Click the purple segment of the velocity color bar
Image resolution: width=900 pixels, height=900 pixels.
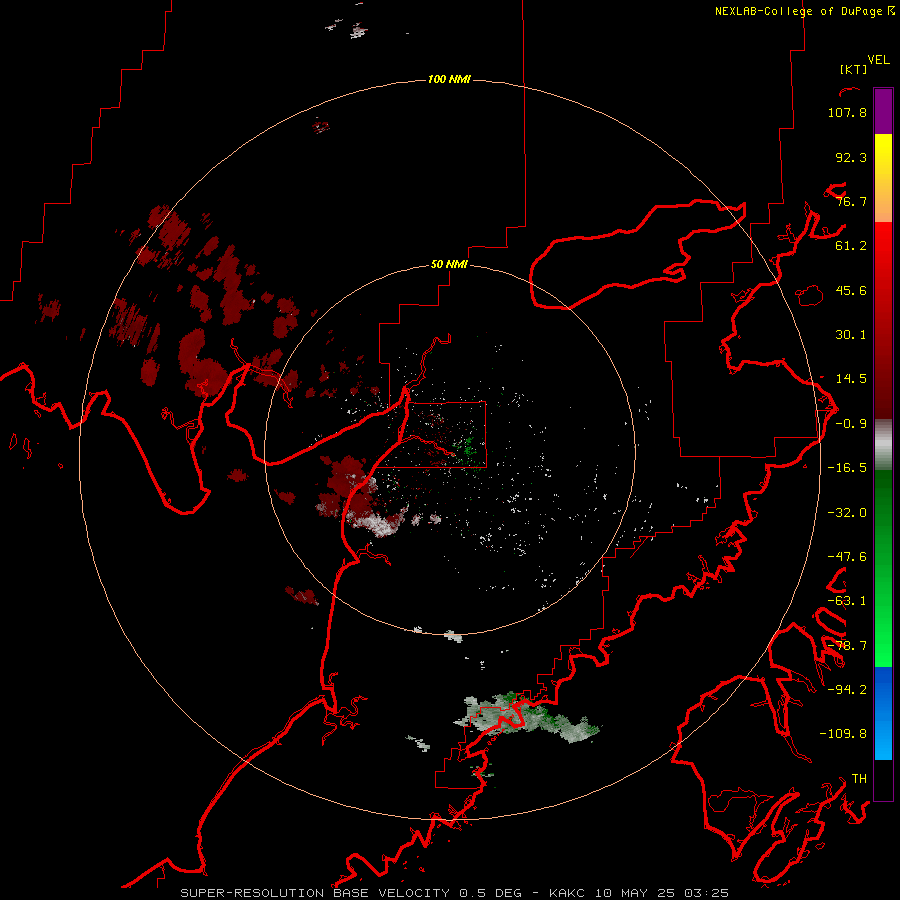(x=883, y=112)
